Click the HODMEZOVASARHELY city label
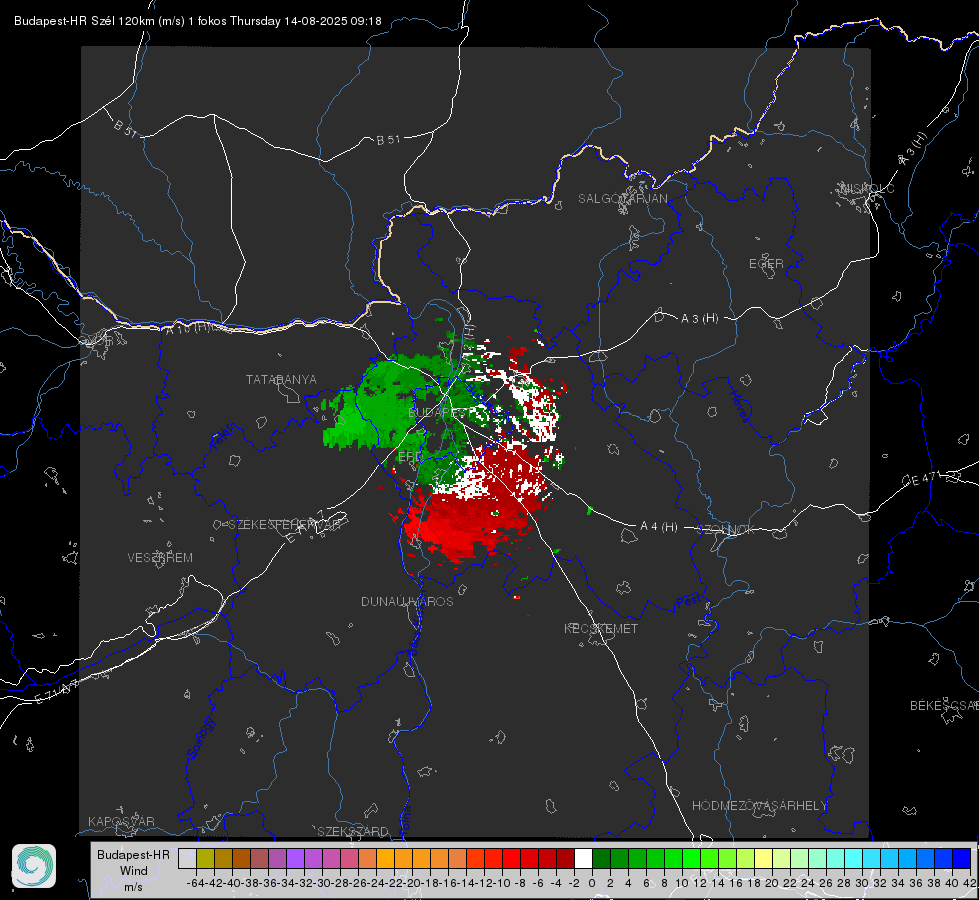979x900 pixels. coord(759,806)
